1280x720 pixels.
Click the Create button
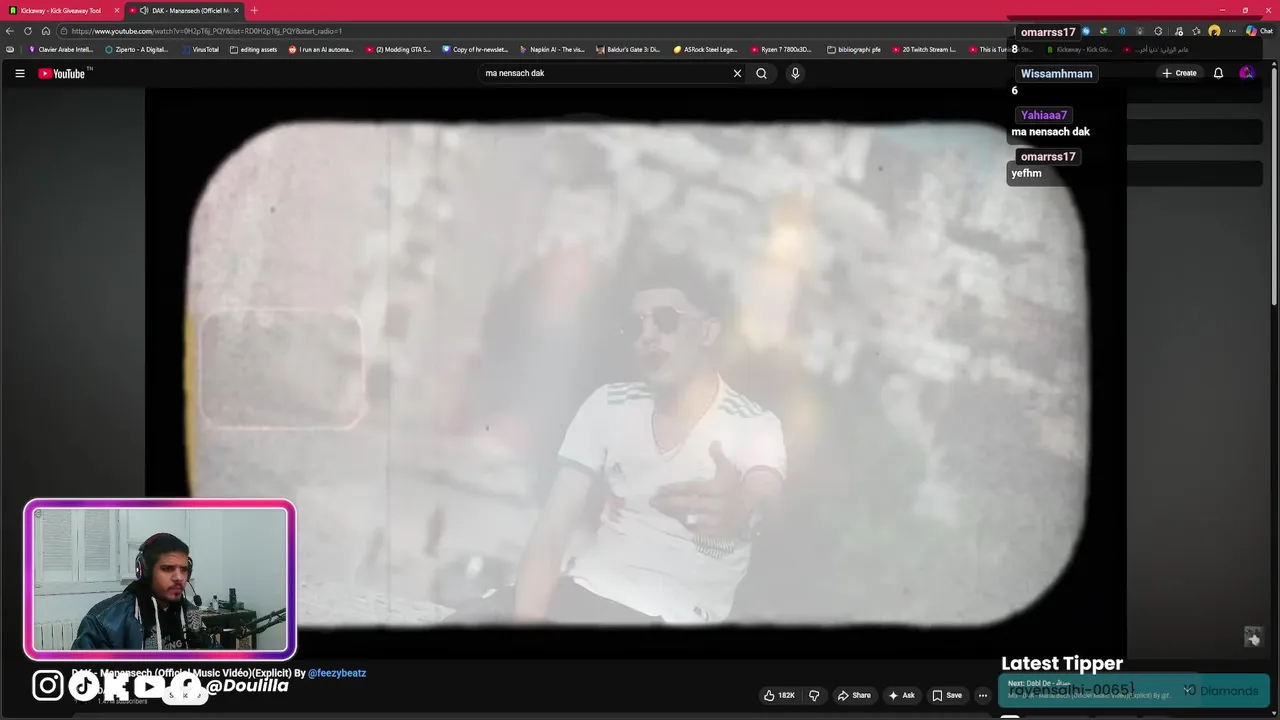1179,73
